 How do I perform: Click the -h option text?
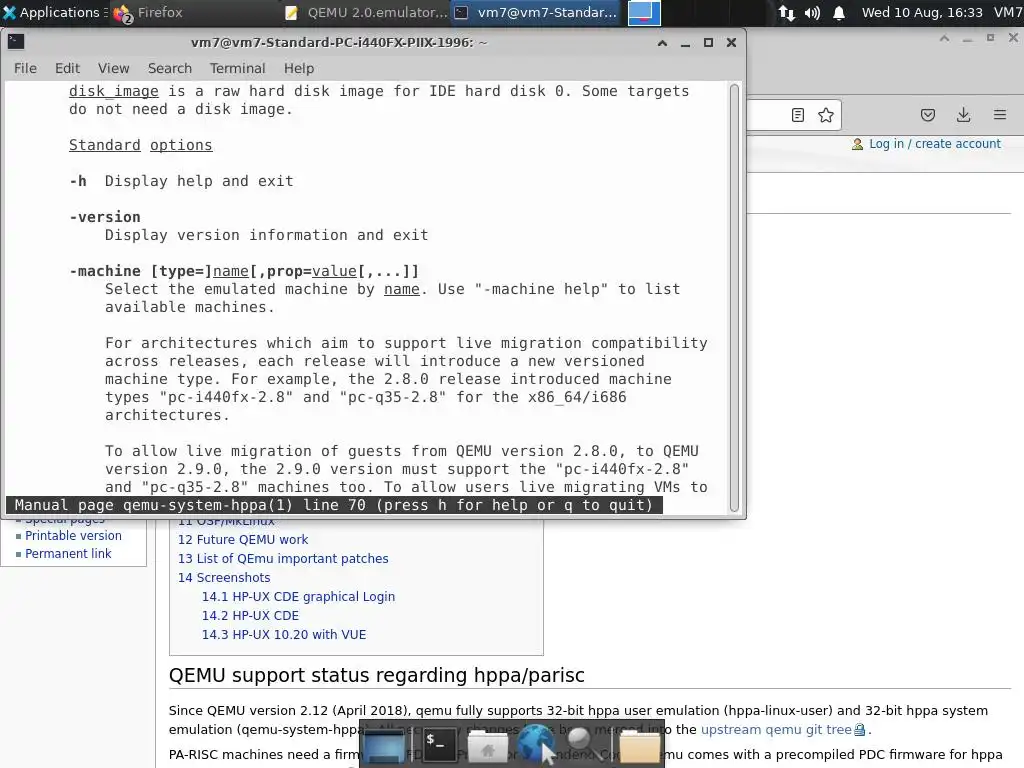[78, 181]
